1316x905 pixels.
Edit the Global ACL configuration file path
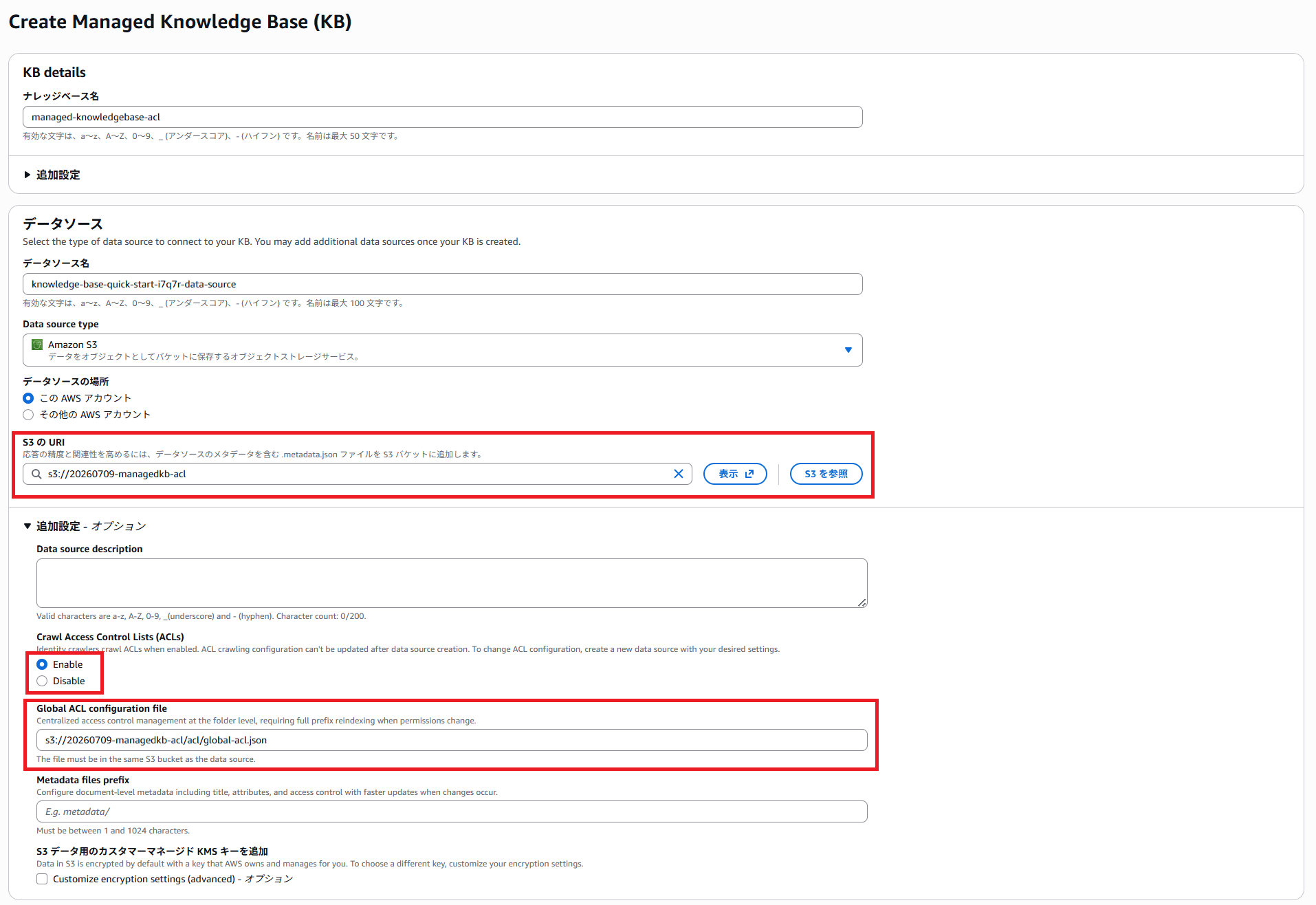click(452, 740)
